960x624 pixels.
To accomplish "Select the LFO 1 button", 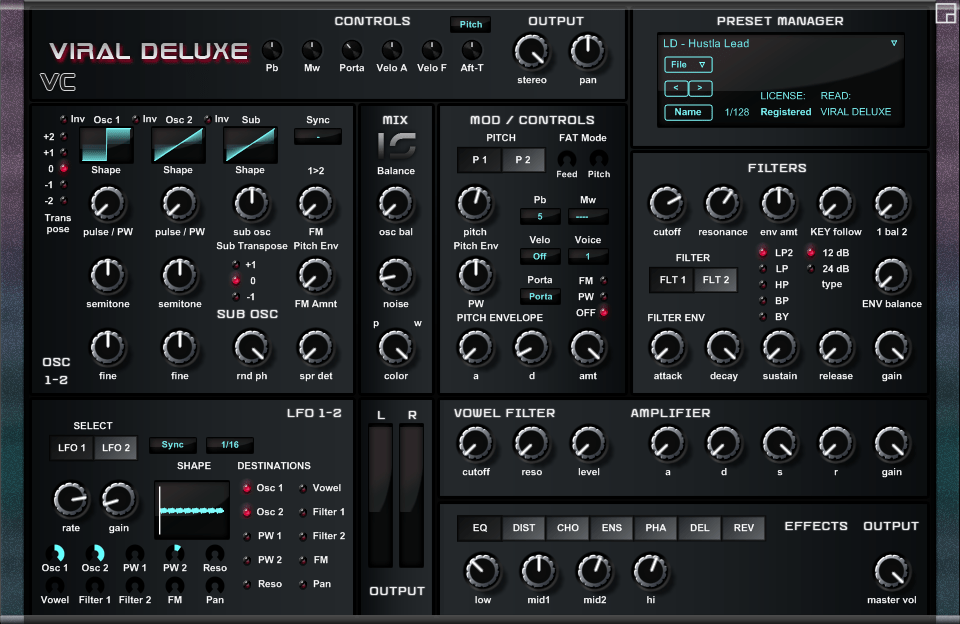I will [72, 448].
